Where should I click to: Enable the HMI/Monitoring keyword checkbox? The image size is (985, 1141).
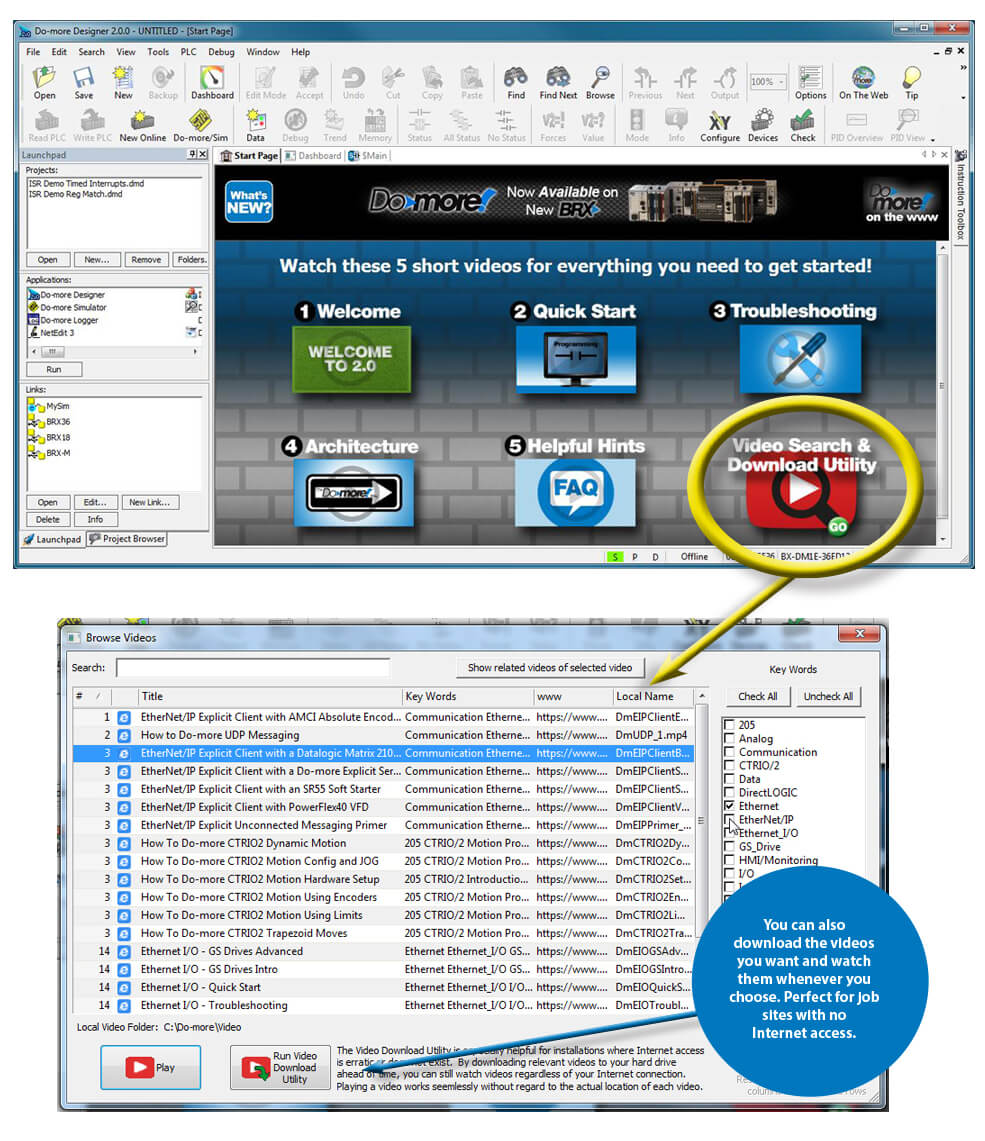729,860
